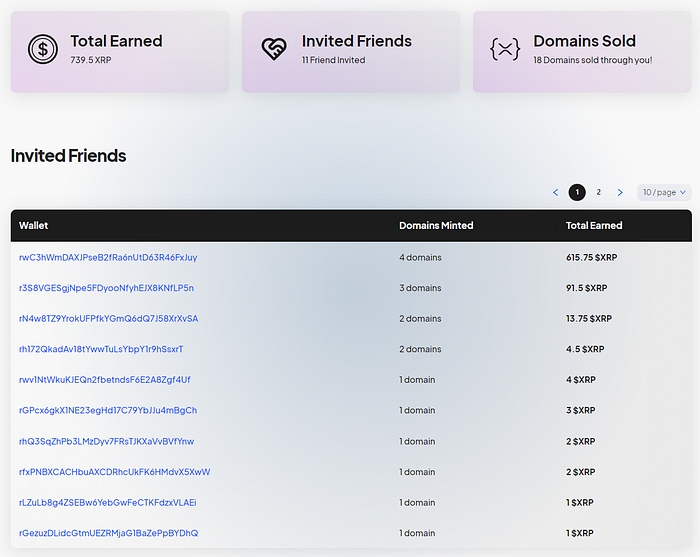Open wallet rh172QkadAv18tYwwTuLsYbpY1r9hSsxrT
Image resolution: width=700 pixels, height=557 pixels.
pos(101,349)
